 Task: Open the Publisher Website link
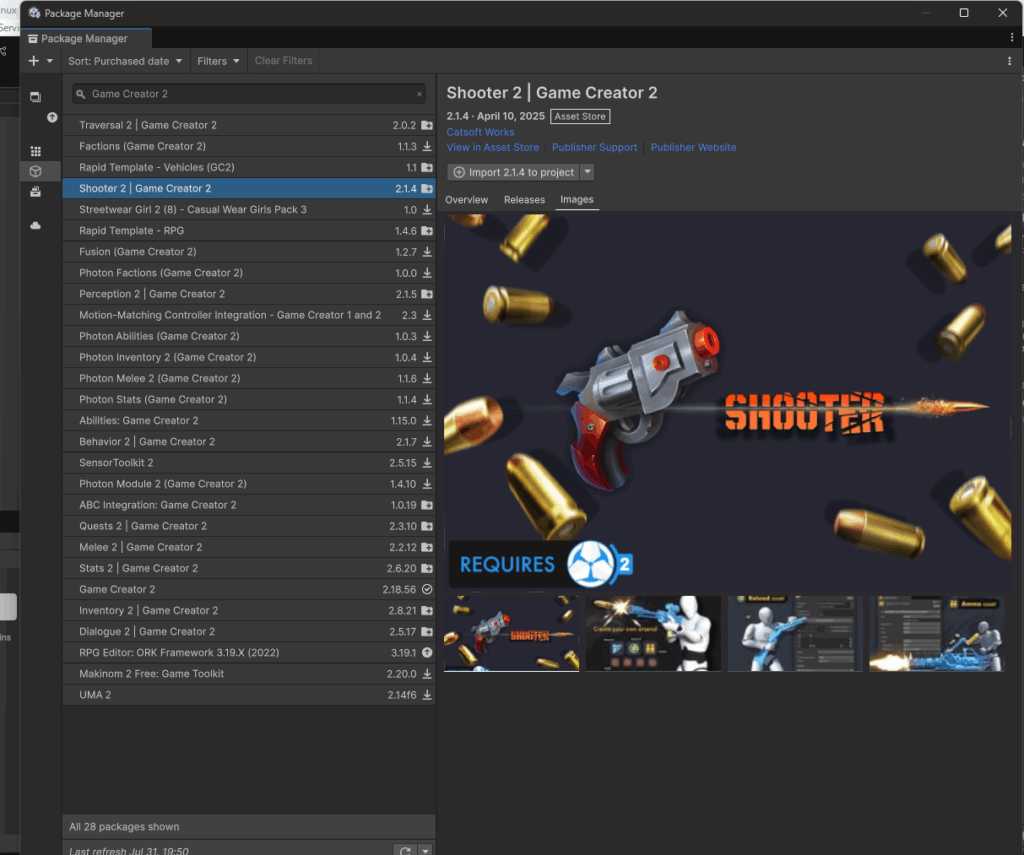point(693,148)
